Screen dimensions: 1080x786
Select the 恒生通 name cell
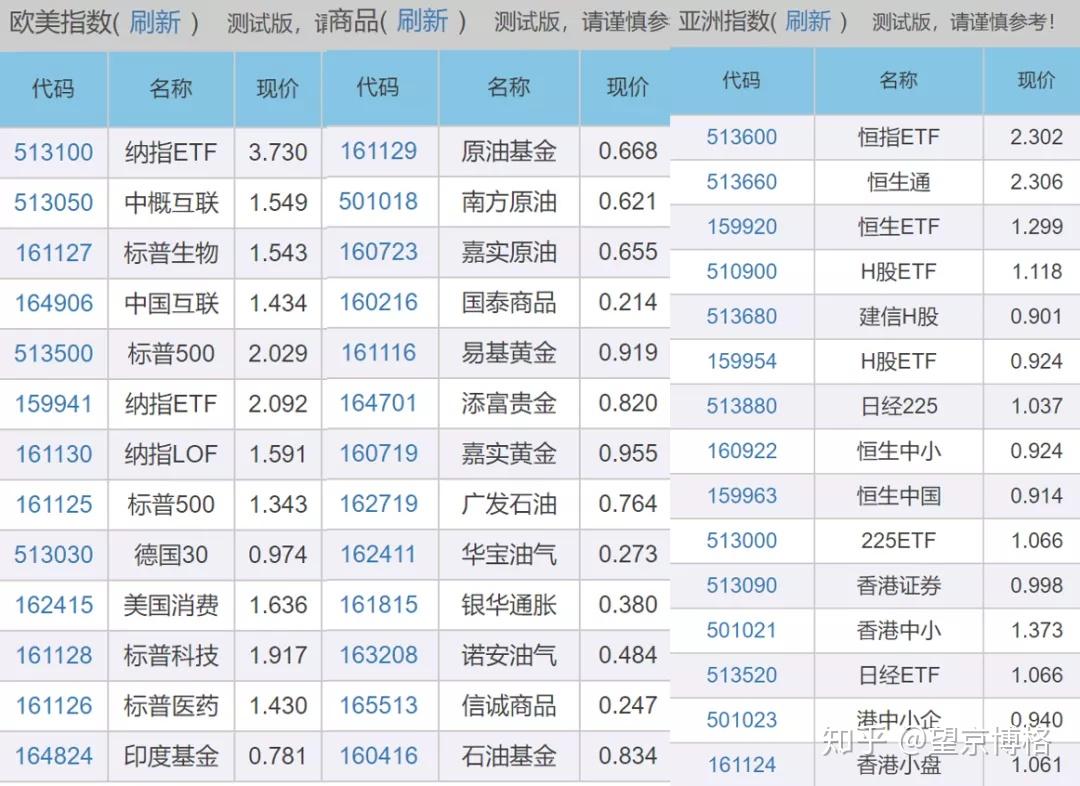(899, 182)
